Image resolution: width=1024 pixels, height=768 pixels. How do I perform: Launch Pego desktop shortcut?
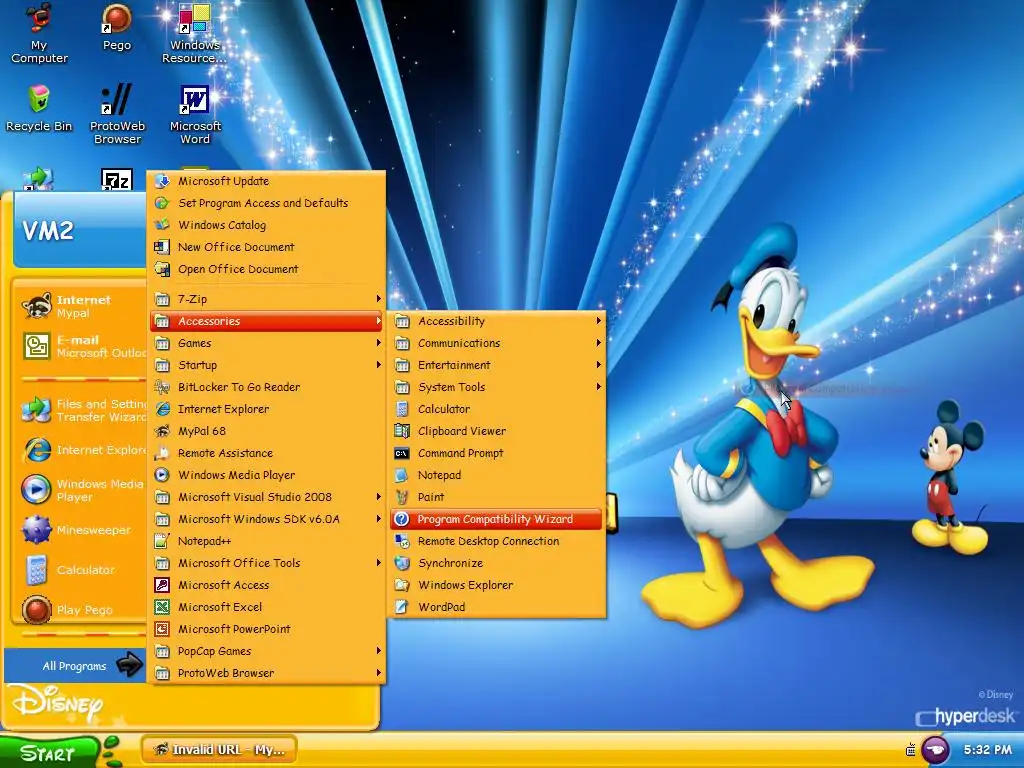[x=117, y=27]
